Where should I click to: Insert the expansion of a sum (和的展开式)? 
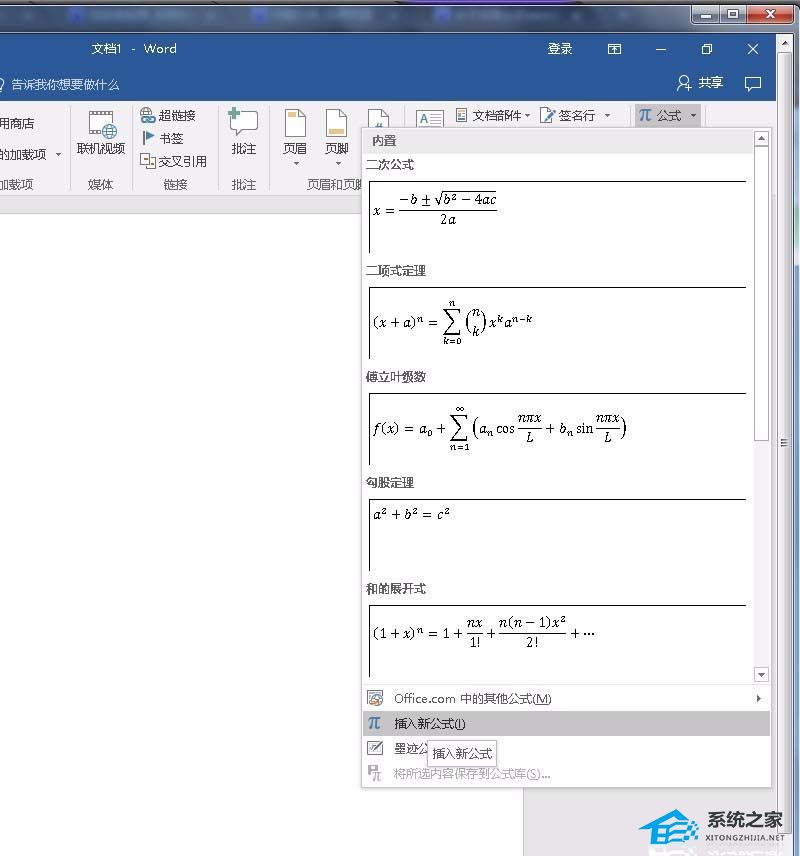558,640
